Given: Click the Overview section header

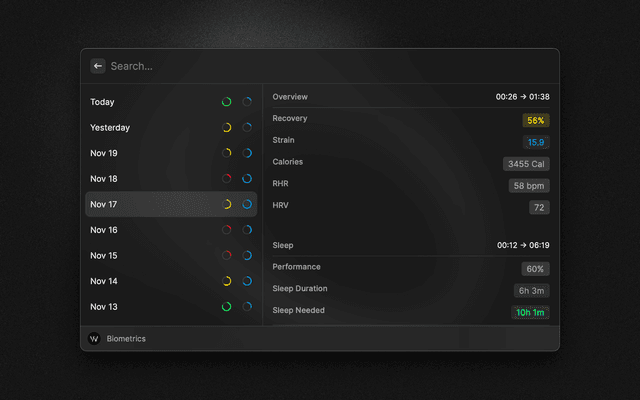Looking at the screenshot, I should 290,97.
